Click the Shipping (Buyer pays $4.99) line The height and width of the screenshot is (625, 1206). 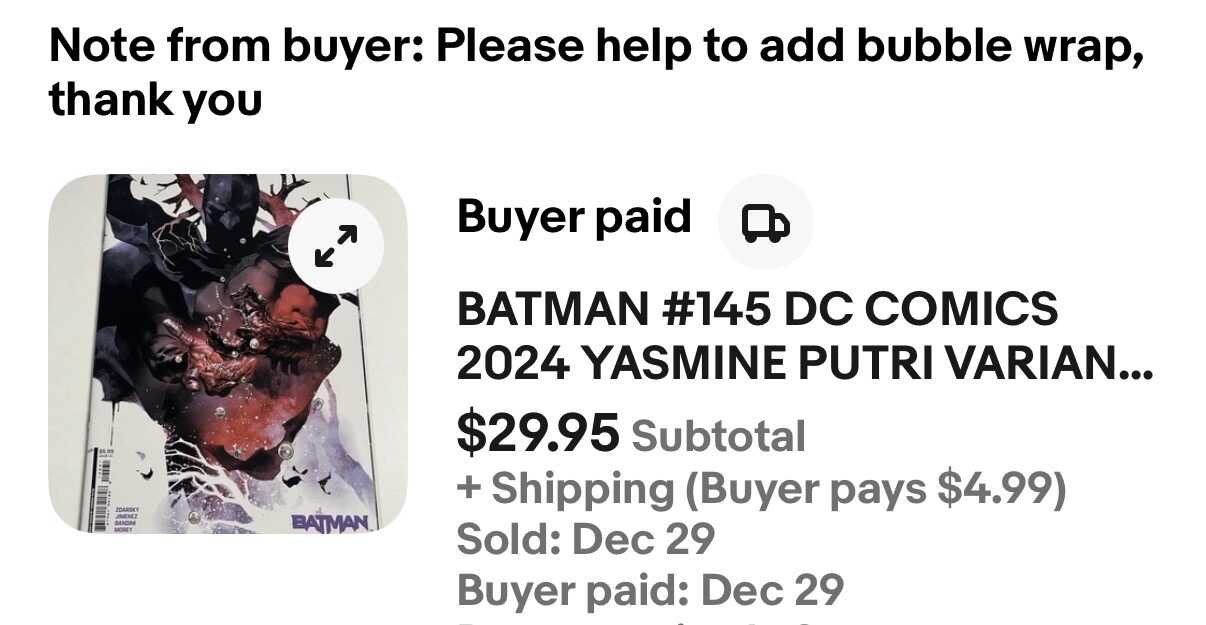761,488
